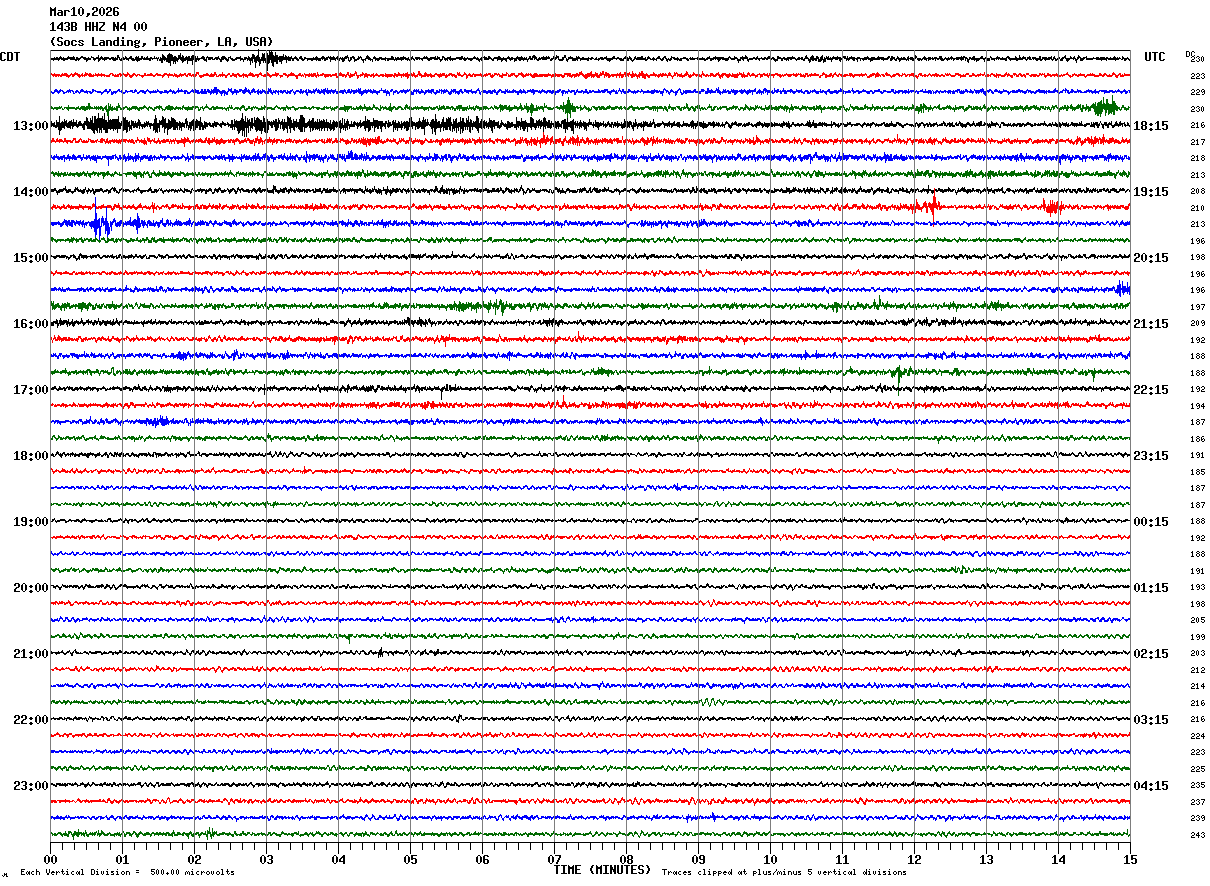Image resolution: width=1210 pixels, height=886 pixels.
Task: Click minute tick '15' on the bottom axis
Action: (x=1130, y=859)
